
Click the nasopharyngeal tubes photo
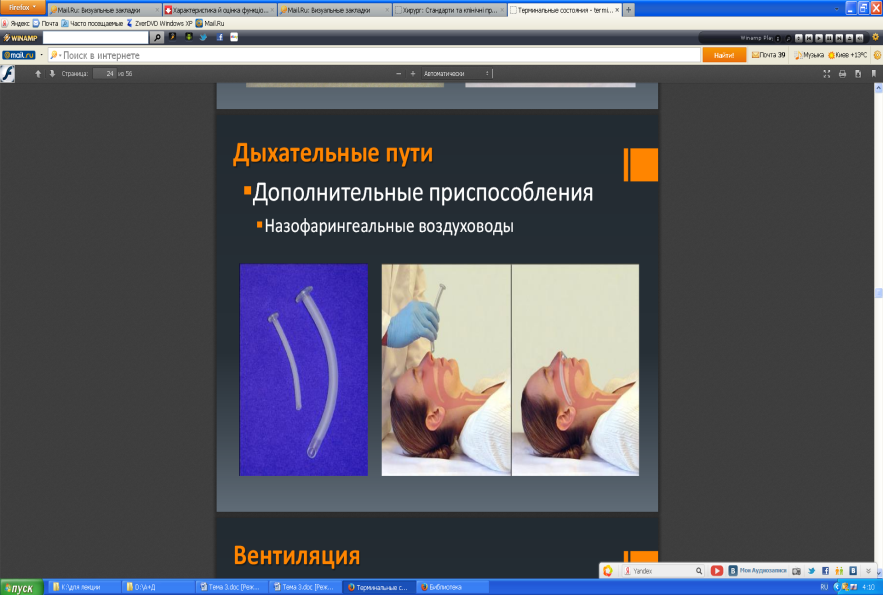click(304, 370)
